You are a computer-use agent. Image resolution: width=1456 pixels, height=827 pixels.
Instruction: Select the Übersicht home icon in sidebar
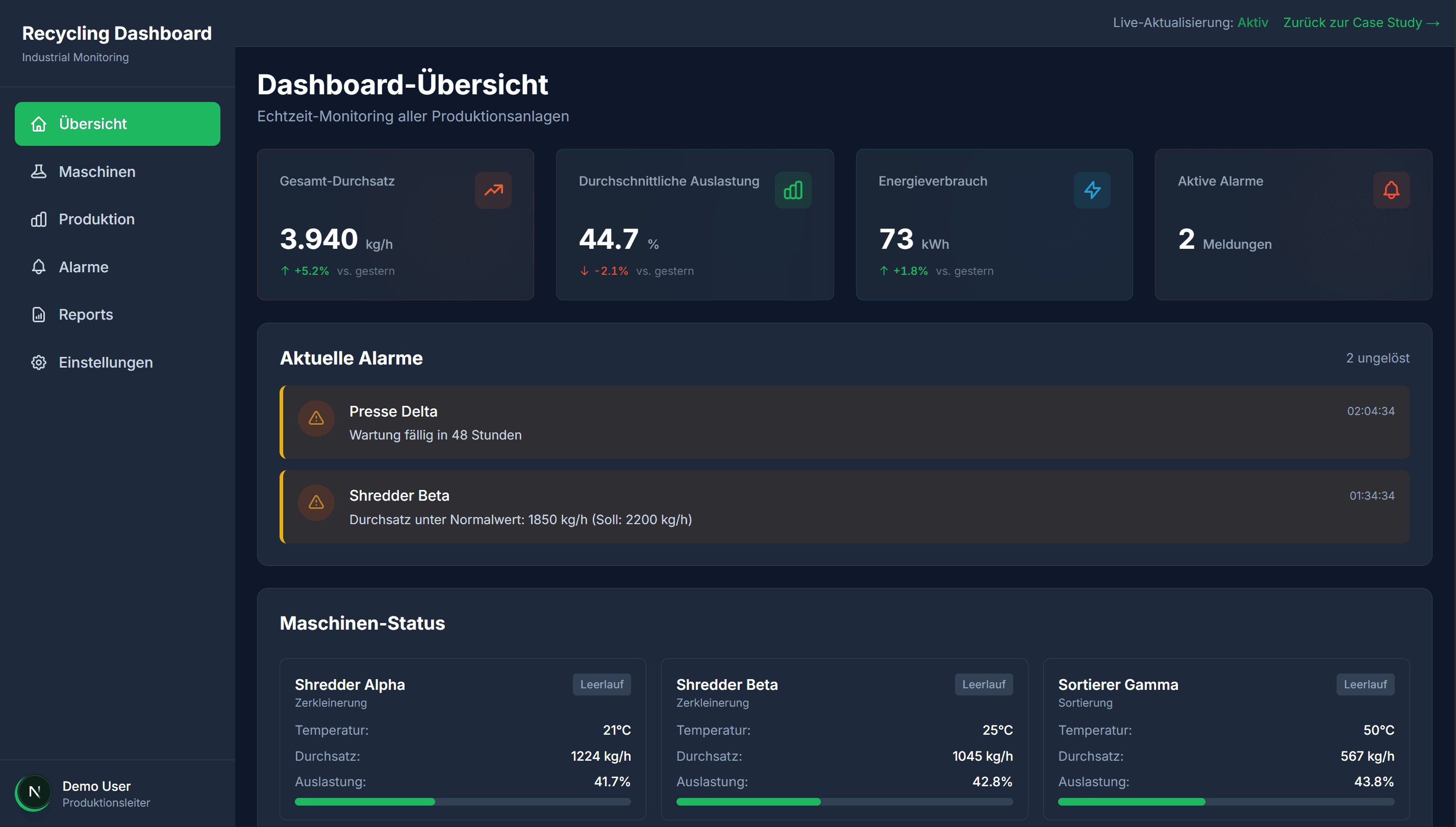pyautogui.click(x=38, y=124)
